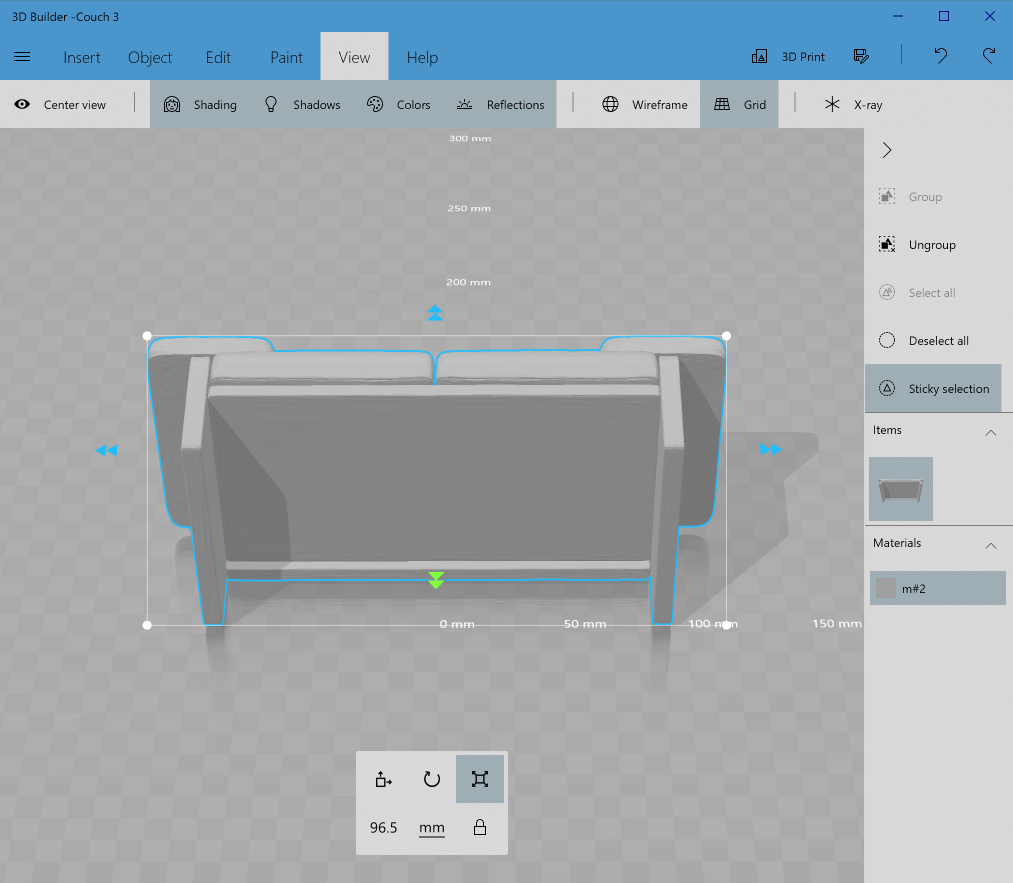Collapse the Items section
The image size is (1013, 883).
(x=990, y=432)
